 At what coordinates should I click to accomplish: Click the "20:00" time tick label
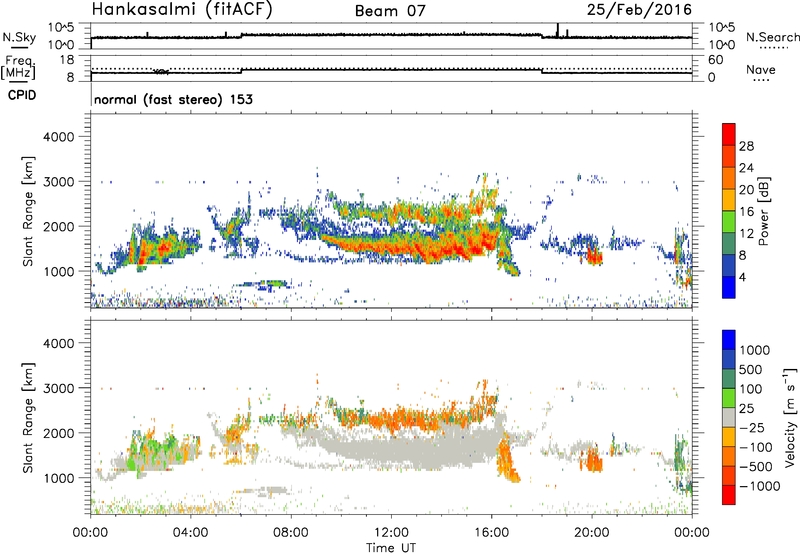592,533
